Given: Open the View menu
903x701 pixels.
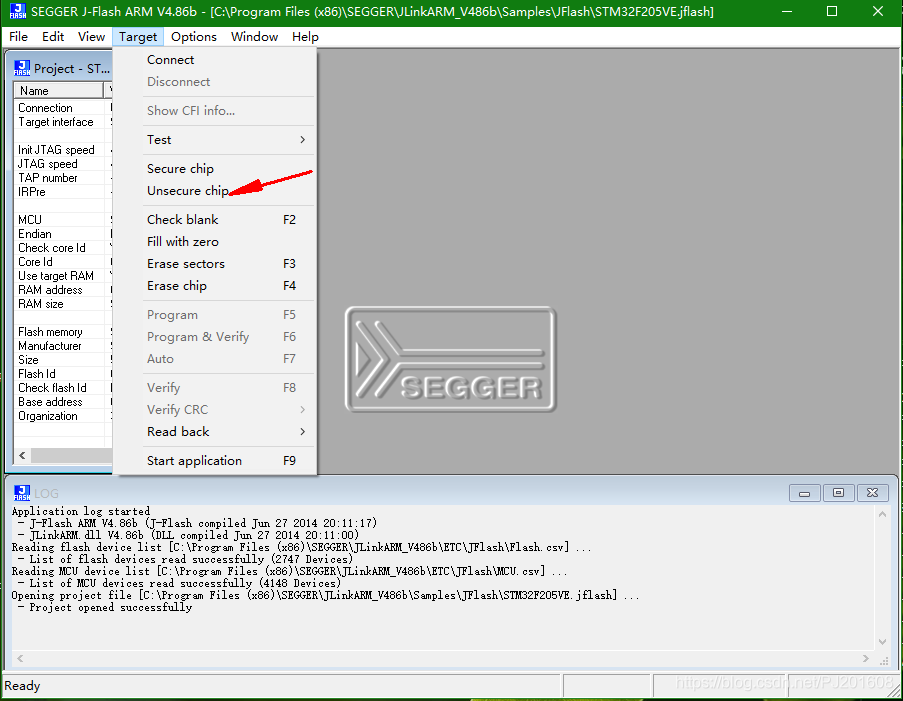Looking at the screenshot, I should (91, 37).
